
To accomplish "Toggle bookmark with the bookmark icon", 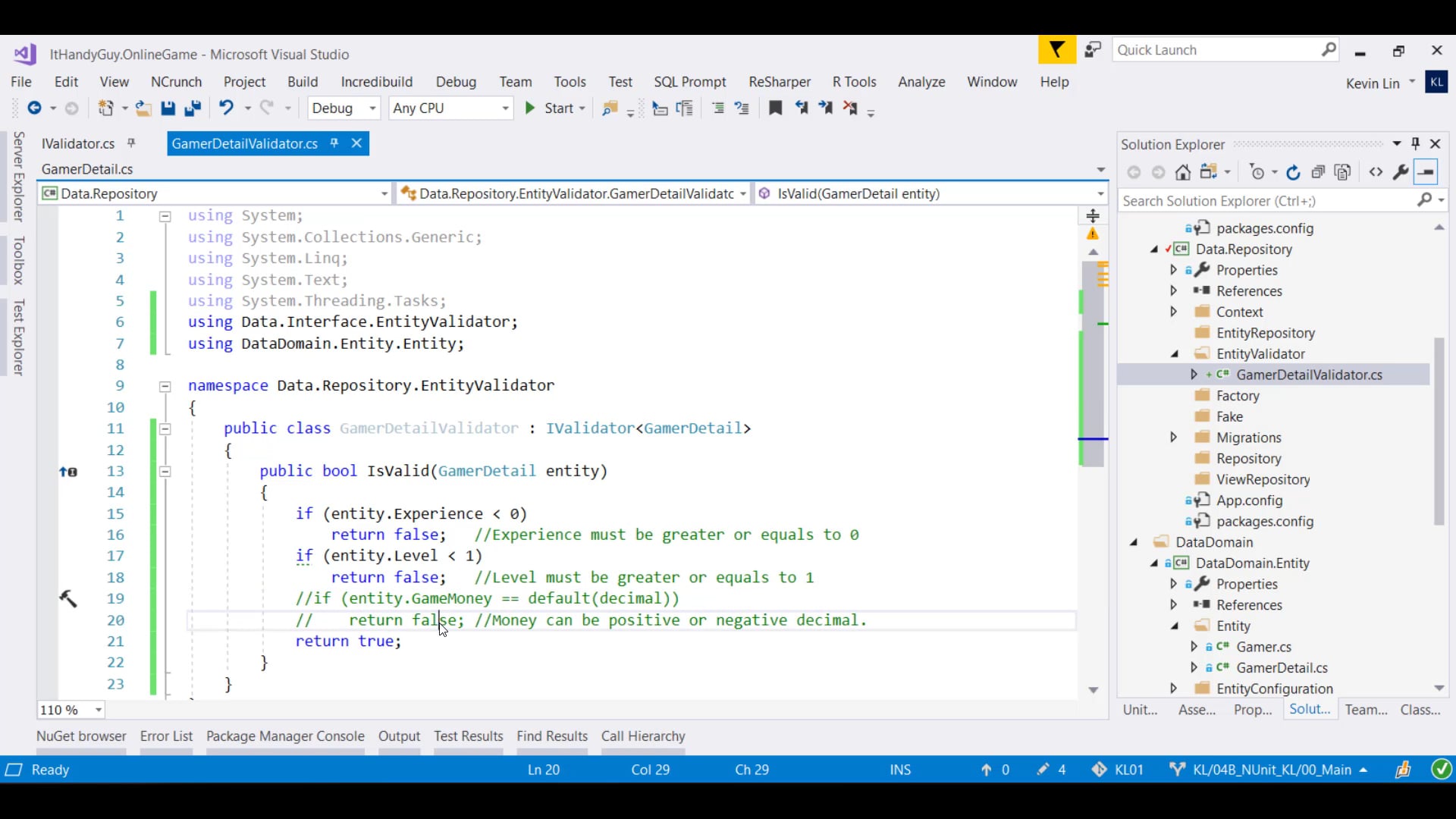I will [775, 108].
